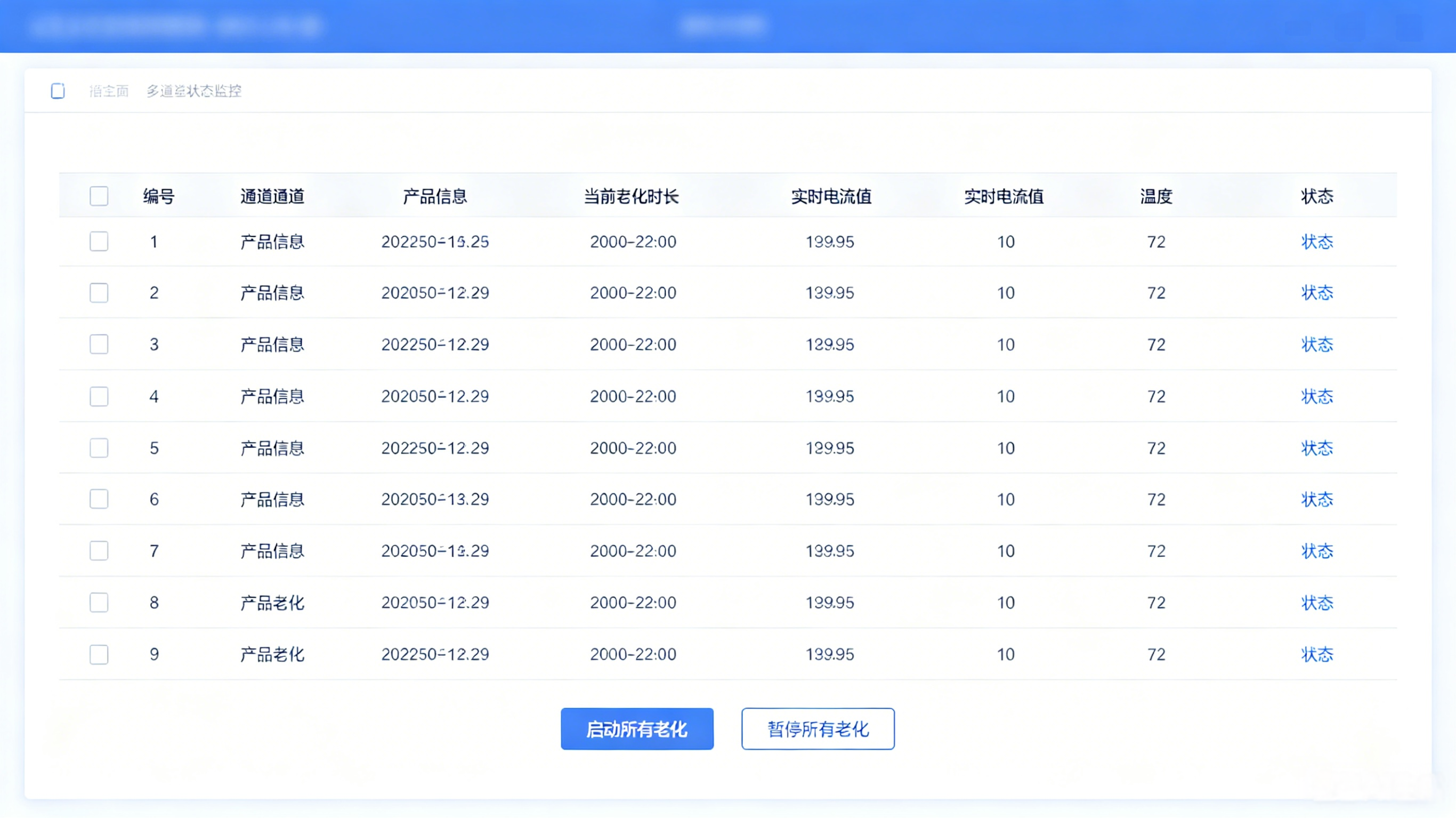Open the 状态 link in row 7
1456x818 pixels.
(1317, 551)
